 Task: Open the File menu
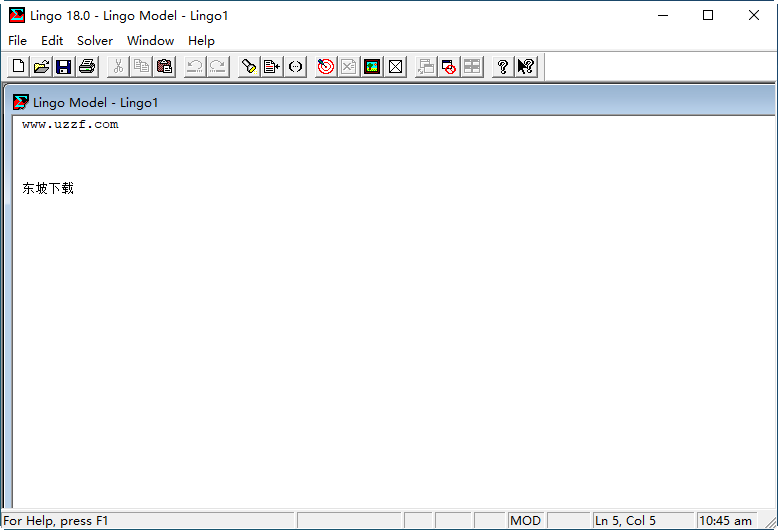point(17,41)
